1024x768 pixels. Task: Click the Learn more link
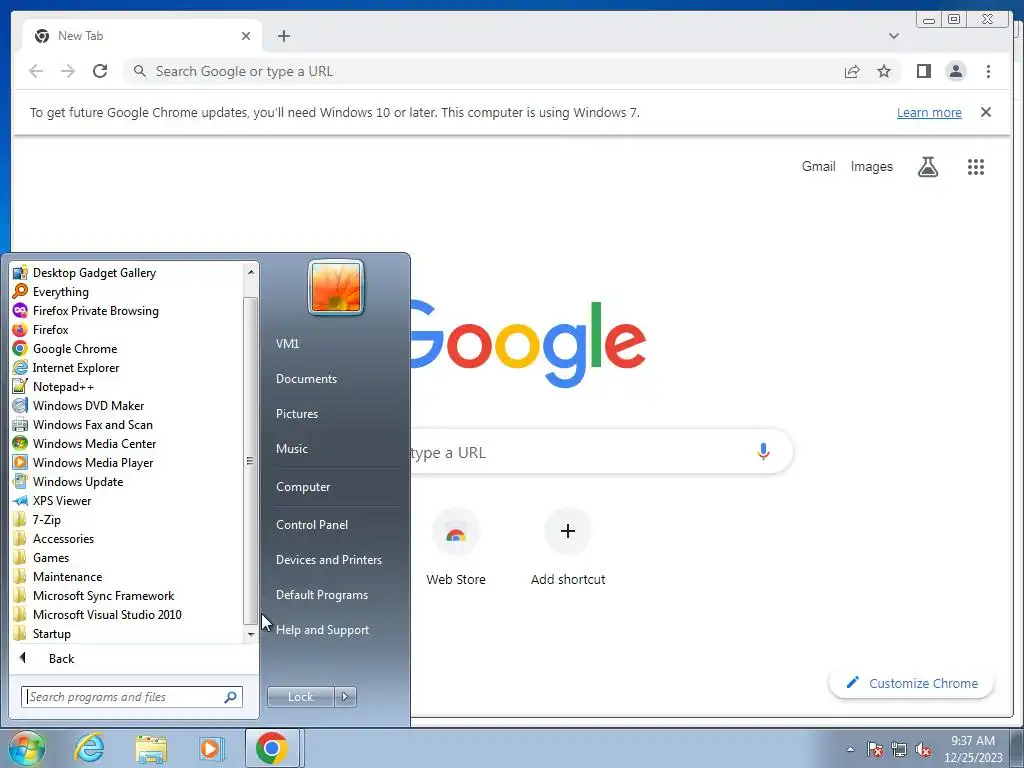(x=929, y=112)
